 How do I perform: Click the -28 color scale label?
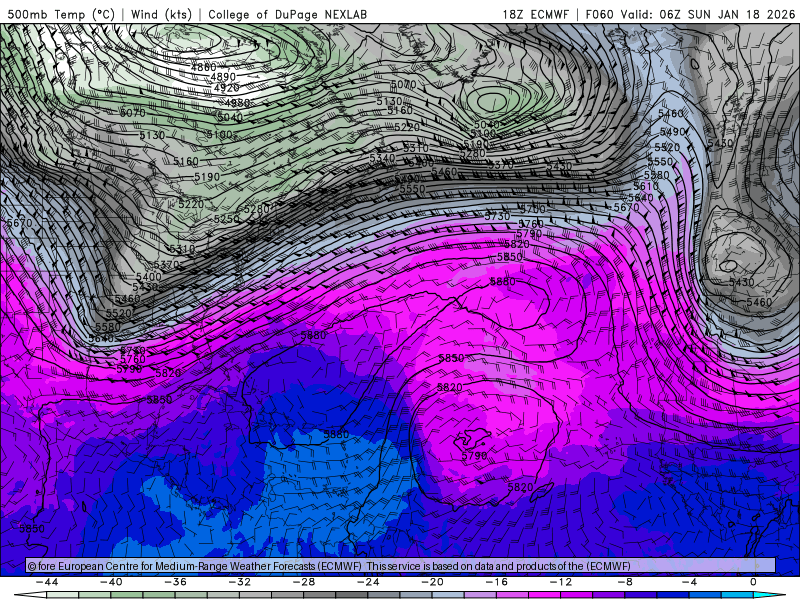(304, 582)
